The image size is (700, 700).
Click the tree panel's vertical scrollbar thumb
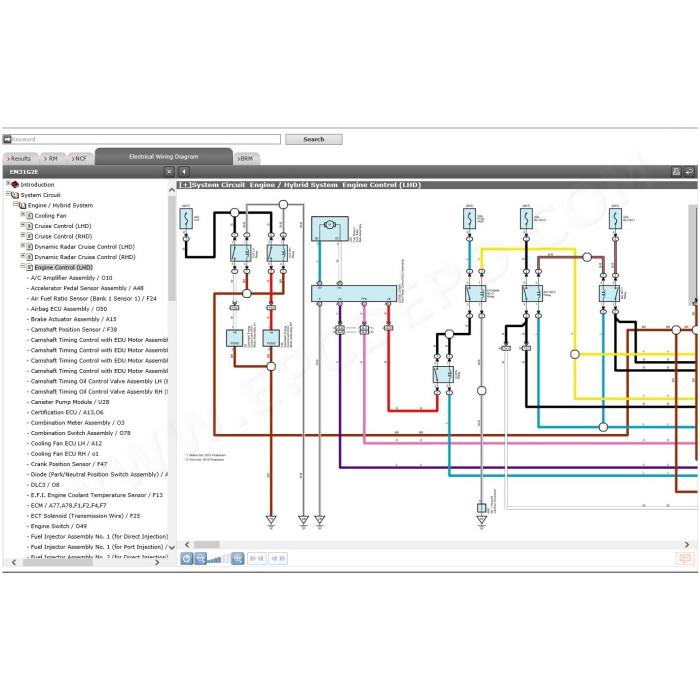tap(172, 248)
